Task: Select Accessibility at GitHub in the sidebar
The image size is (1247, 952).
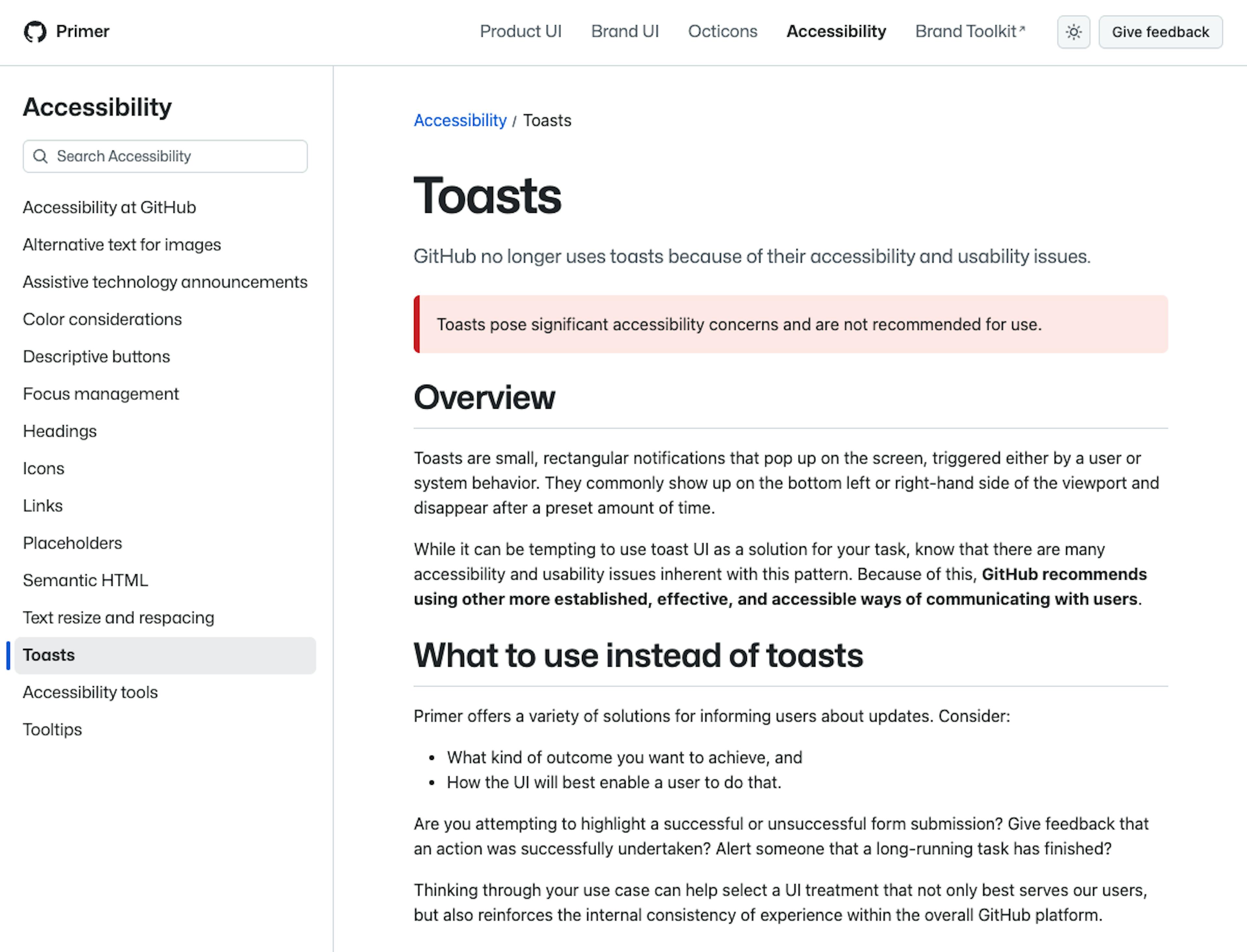Action: click(109, 207)
